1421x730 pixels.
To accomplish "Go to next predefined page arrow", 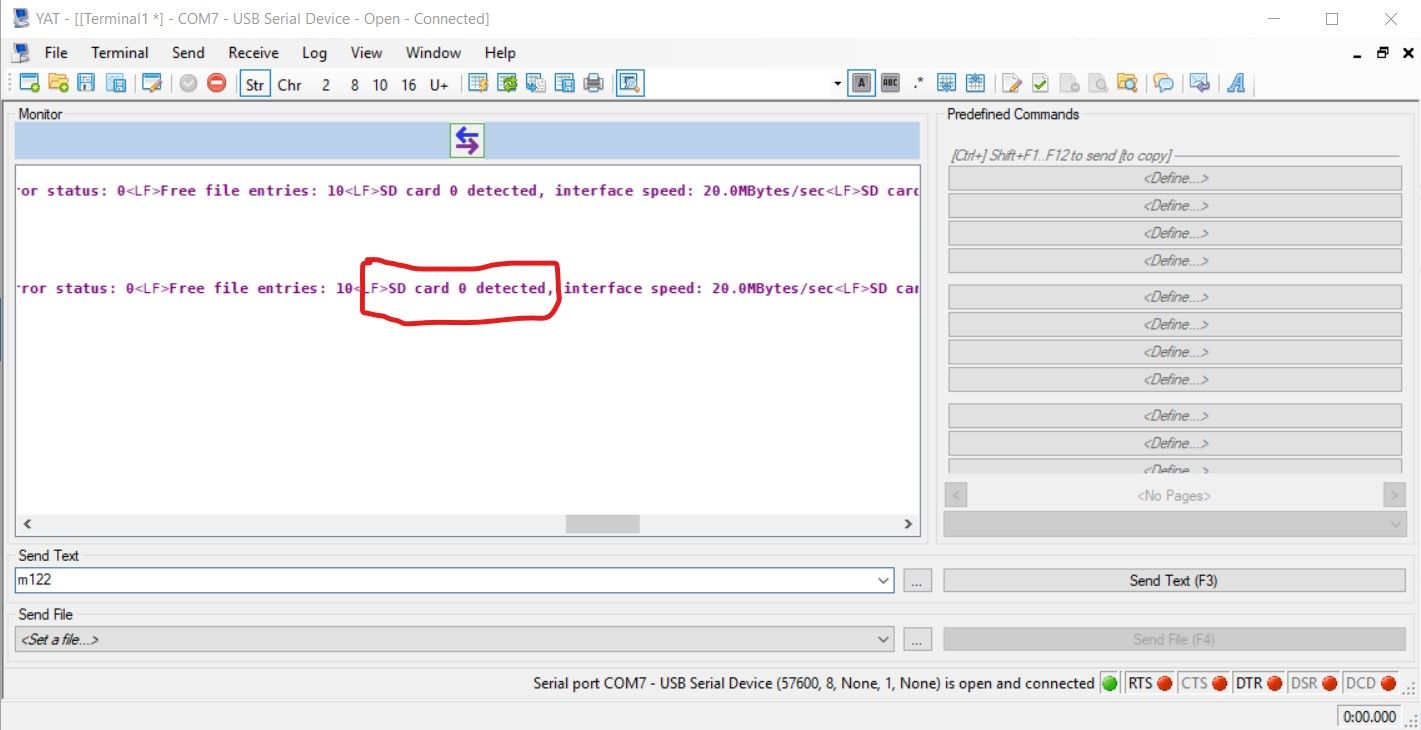I will point(1394,495).
